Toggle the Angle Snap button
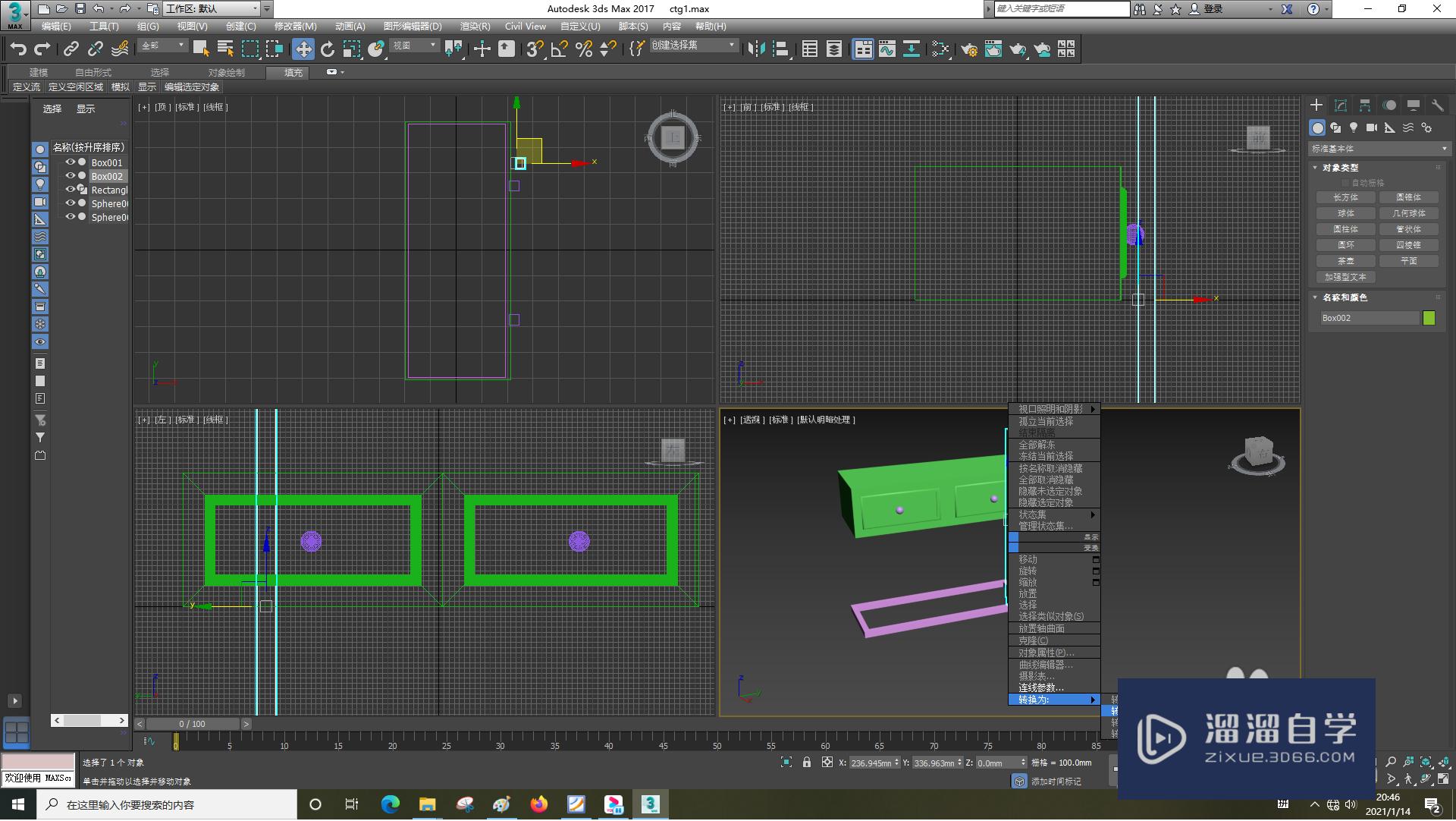1456x821 pixels. click(560, 49)
